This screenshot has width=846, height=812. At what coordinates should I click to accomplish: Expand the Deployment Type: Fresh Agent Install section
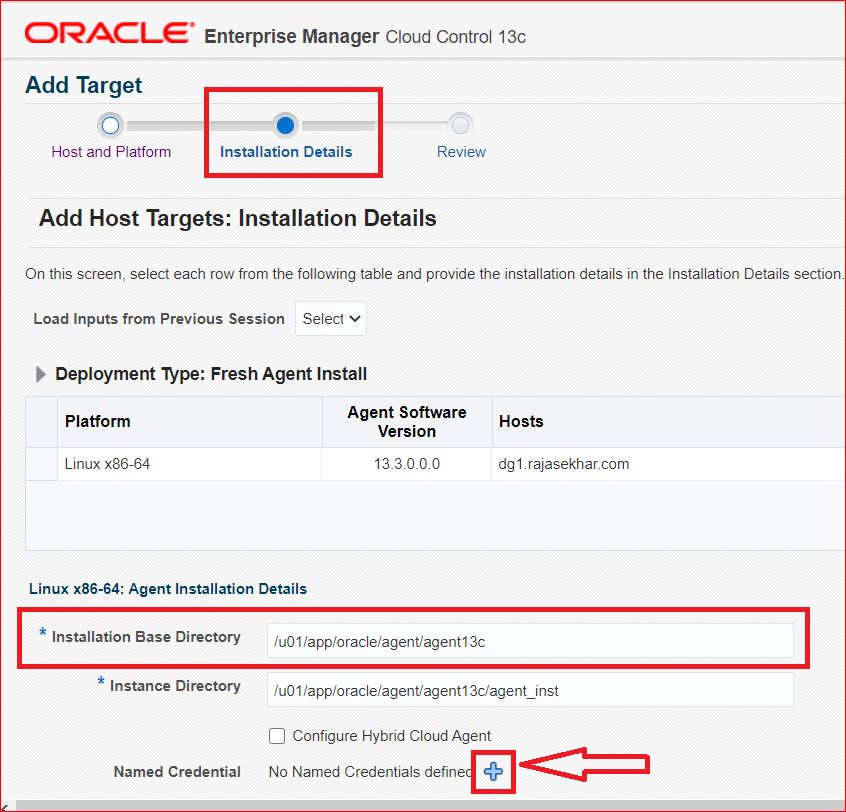41,374
